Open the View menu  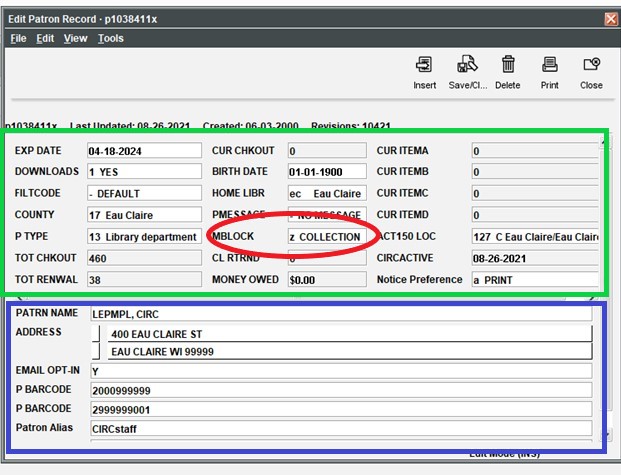click(x=75, y=38)
